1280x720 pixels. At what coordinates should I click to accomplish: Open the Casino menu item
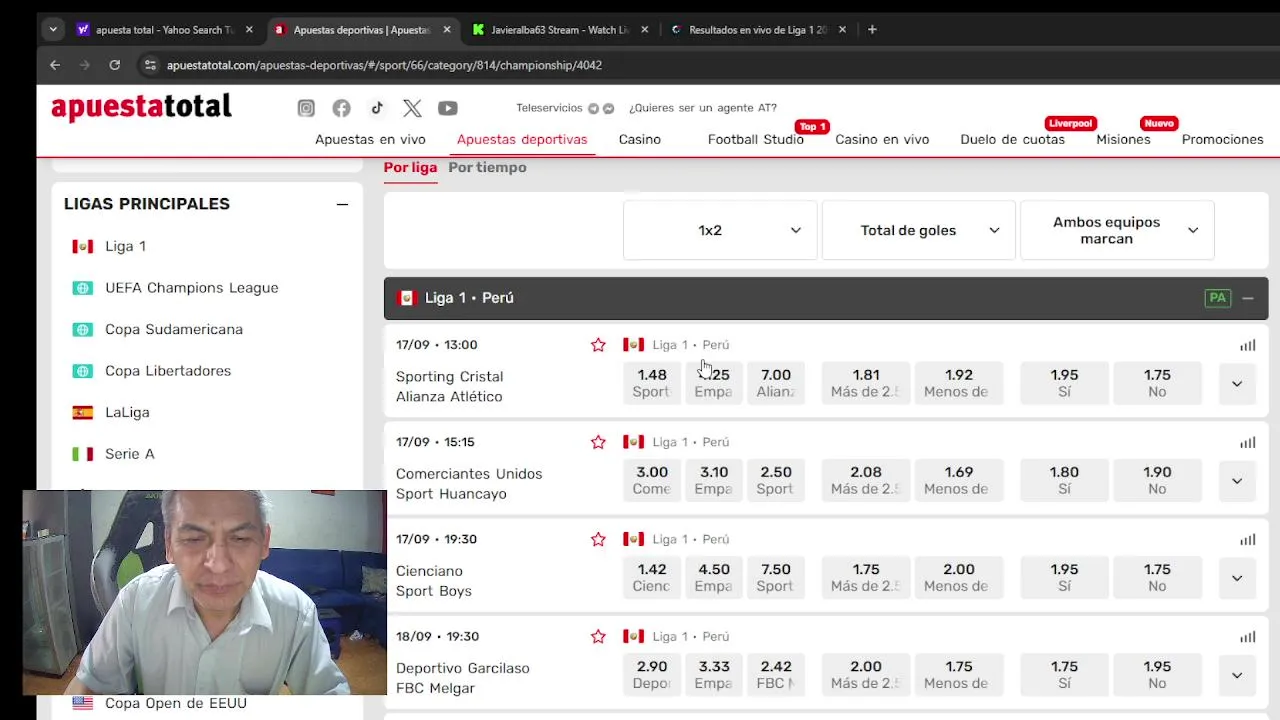click(x=639, y=139)
